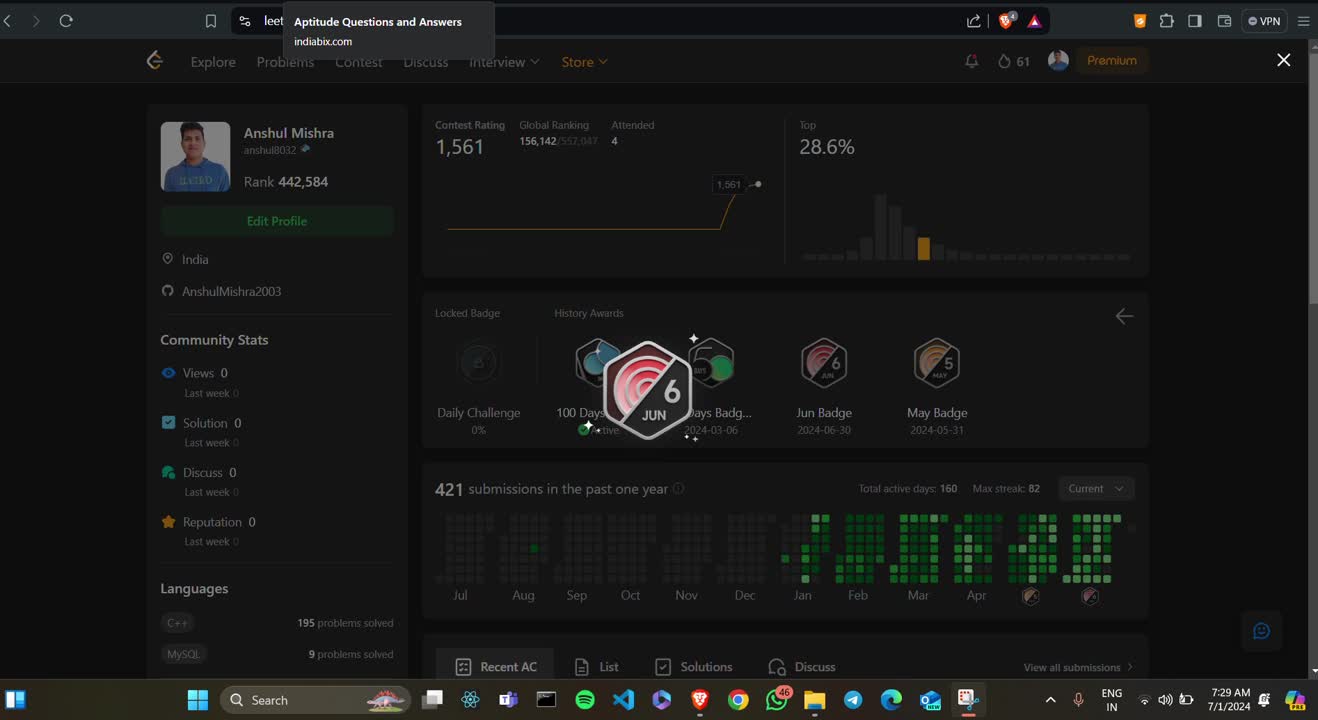Open Spotify from the taskbar
1318x720 pixels.
coord(585,700)
